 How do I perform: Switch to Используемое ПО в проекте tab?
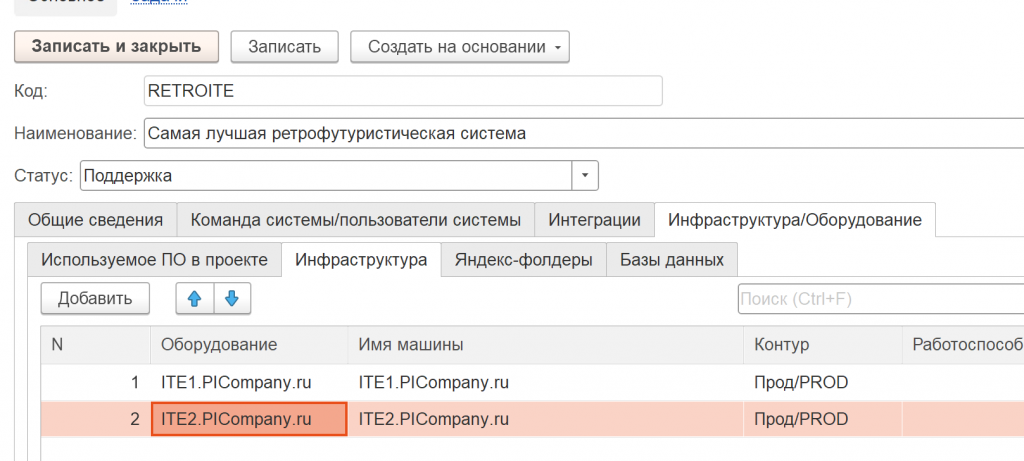pyautogui.click(x=154, y=260)
